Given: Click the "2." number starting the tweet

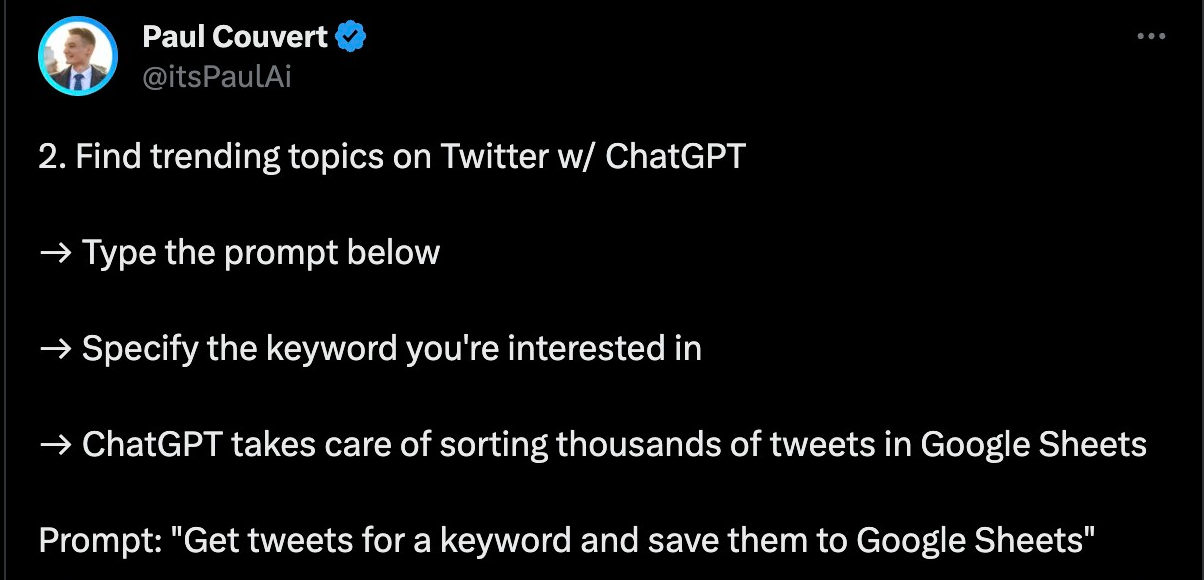Looking at the screenshot, I should (x=52, y=156).
